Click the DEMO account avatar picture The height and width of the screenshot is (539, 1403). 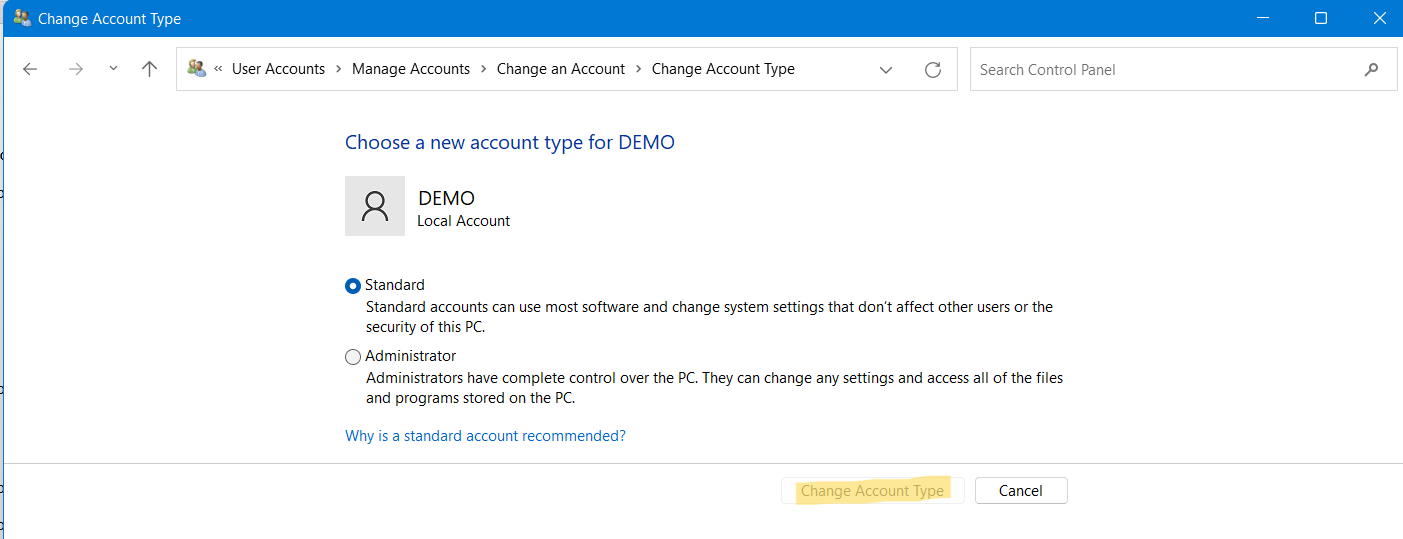pos(375,206)
